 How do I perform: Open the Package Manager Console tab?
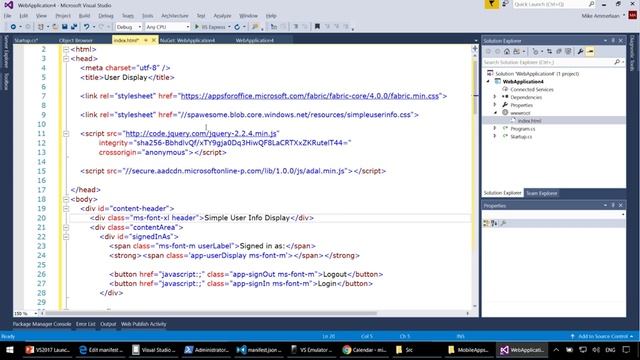coord(42,324)
